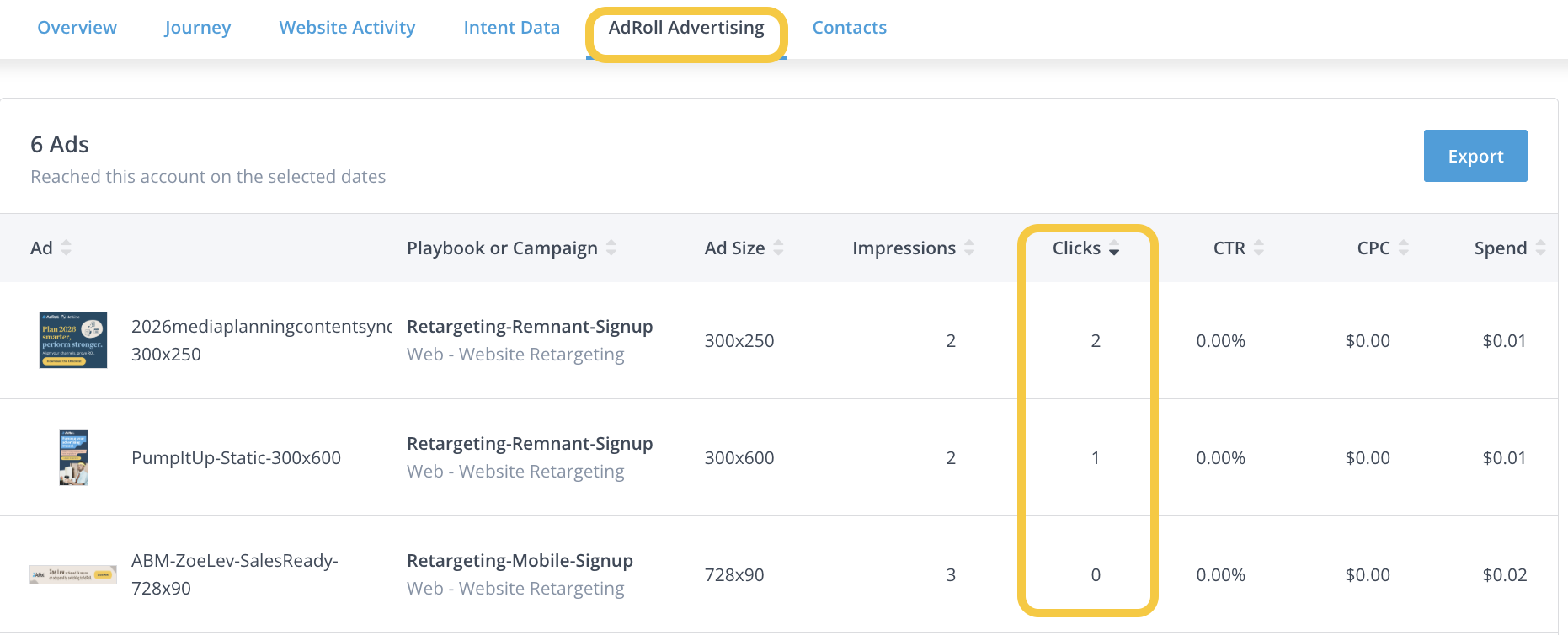The height and width of the screenshot is (635, 1568).
Task: View the Contacts tab
Action: (849, 28)
